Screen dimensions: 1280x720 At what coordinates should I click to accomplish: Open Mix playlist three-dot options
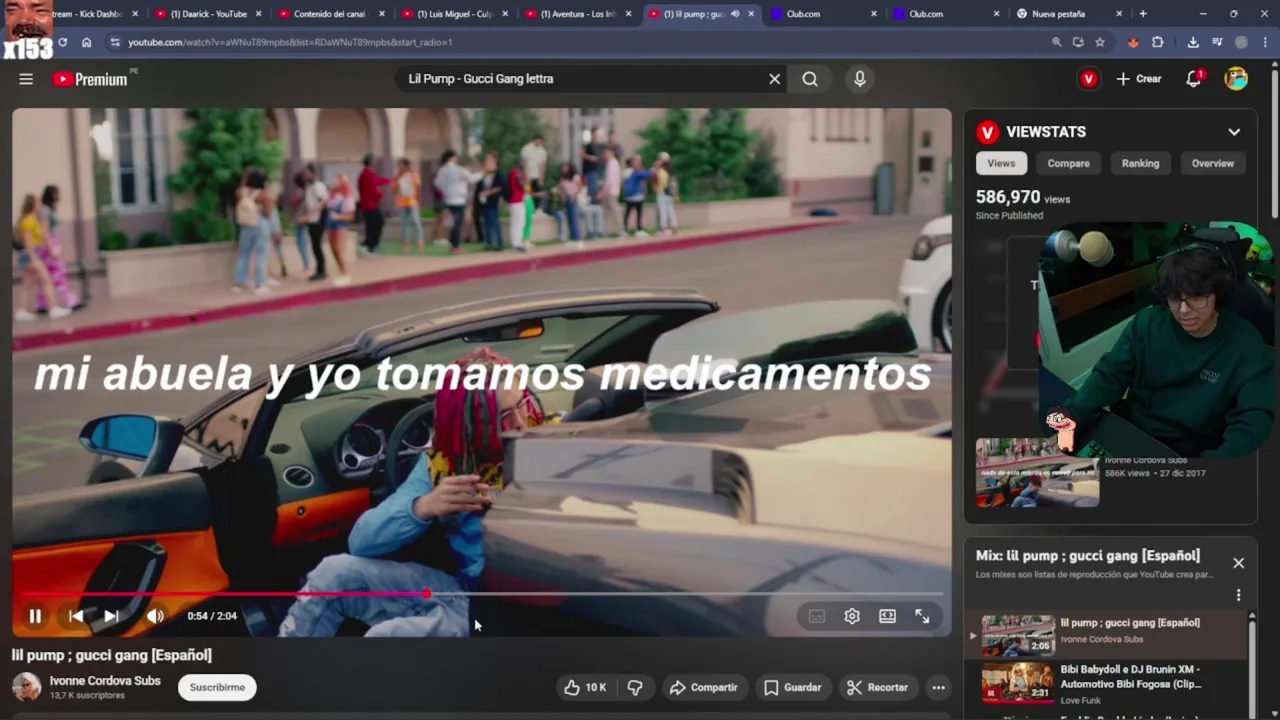click(x=1238, y=595)
